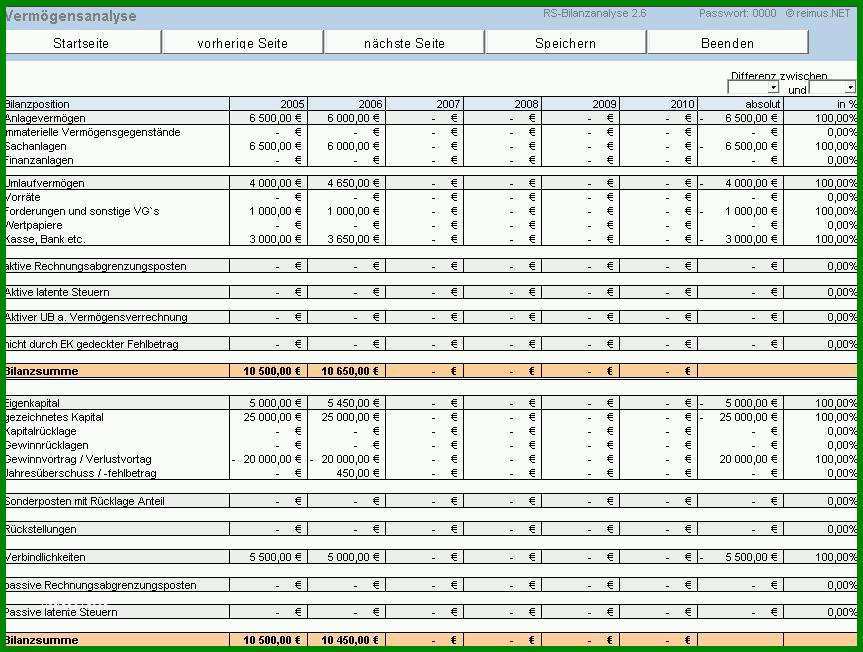
Task: Click the 10 450,00 € Bilanzsumme cell
Action: [x=347, y=640]
